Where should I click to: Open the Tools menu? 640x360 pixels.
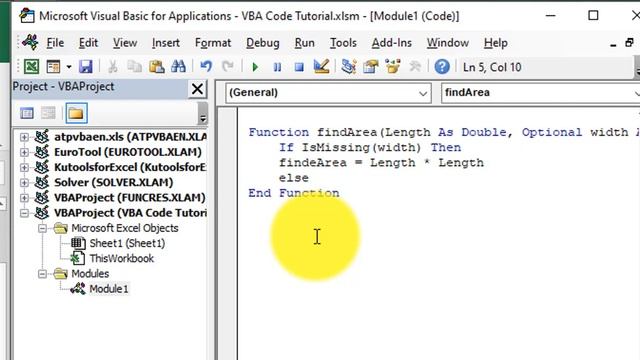(x=343, y=43)
